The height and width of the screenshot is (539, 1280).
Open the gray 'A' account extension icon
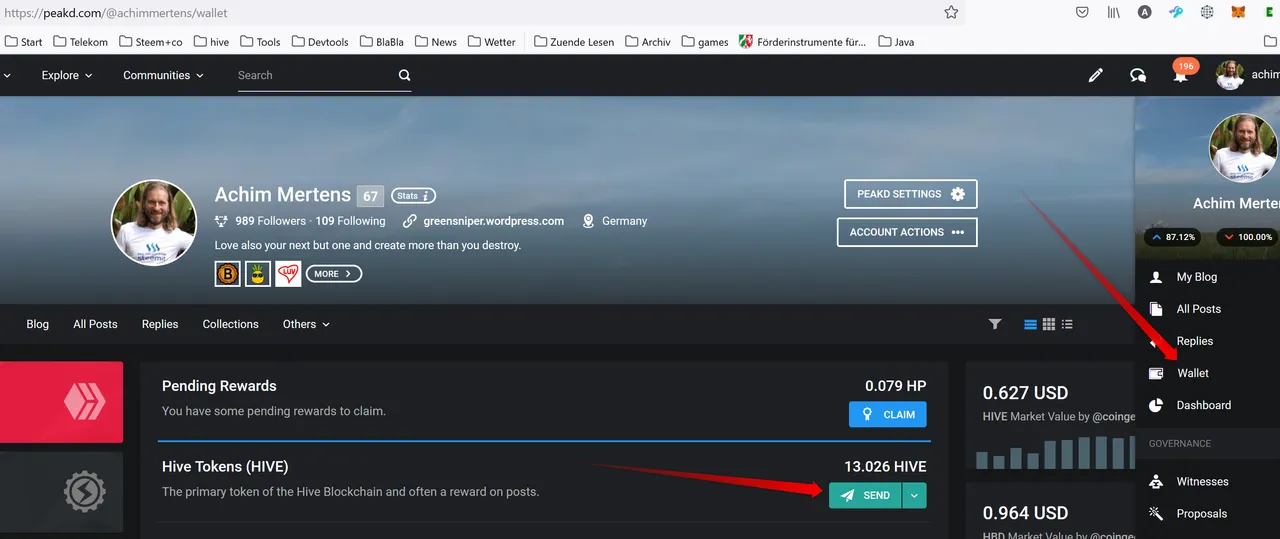pos(1145,13)
